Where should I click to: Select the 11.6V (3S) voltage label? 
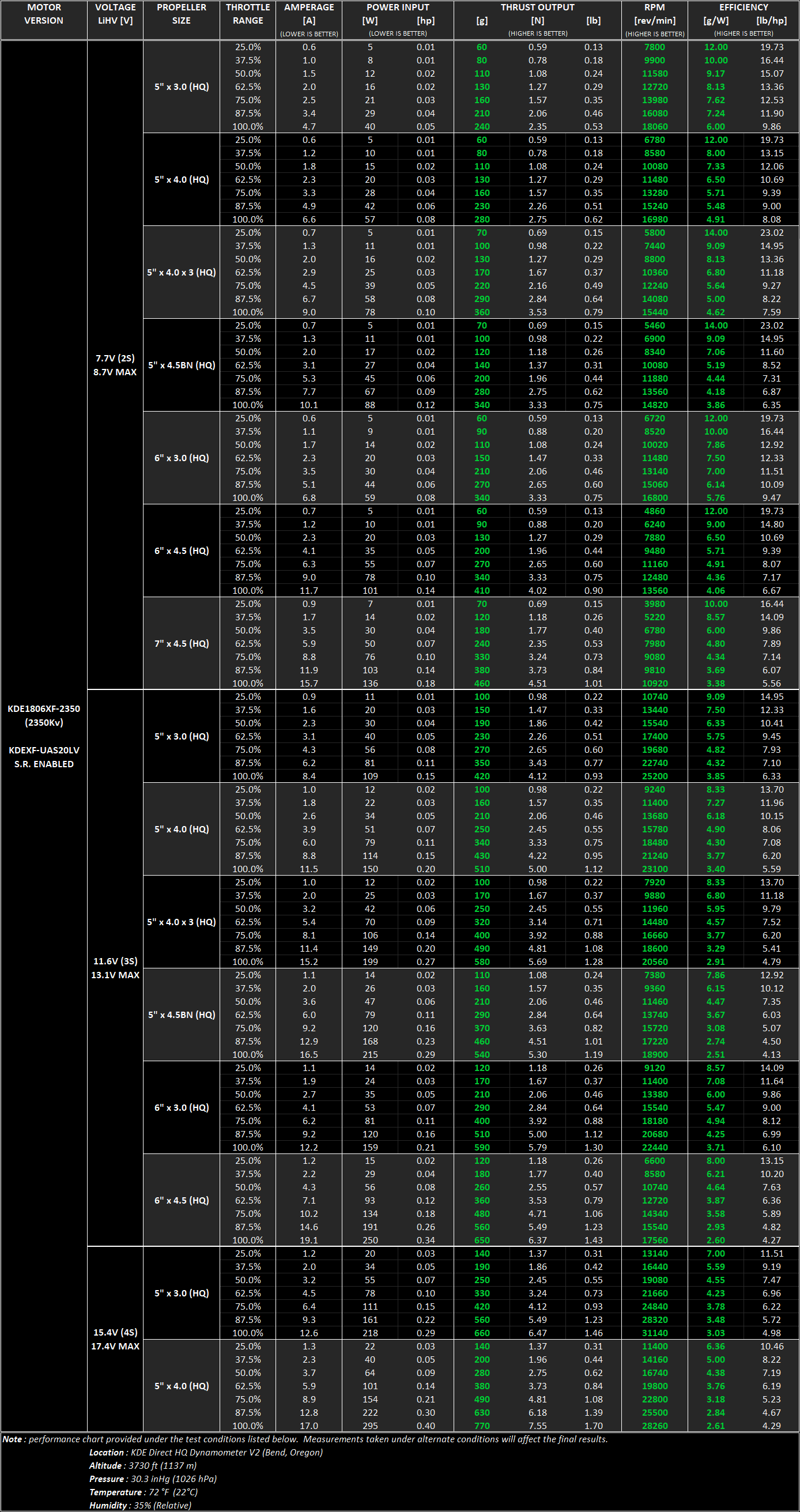click(x=115, y=961)
